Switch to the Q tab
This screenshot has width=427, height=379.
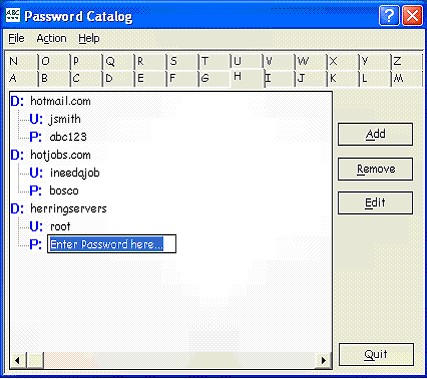118,61
